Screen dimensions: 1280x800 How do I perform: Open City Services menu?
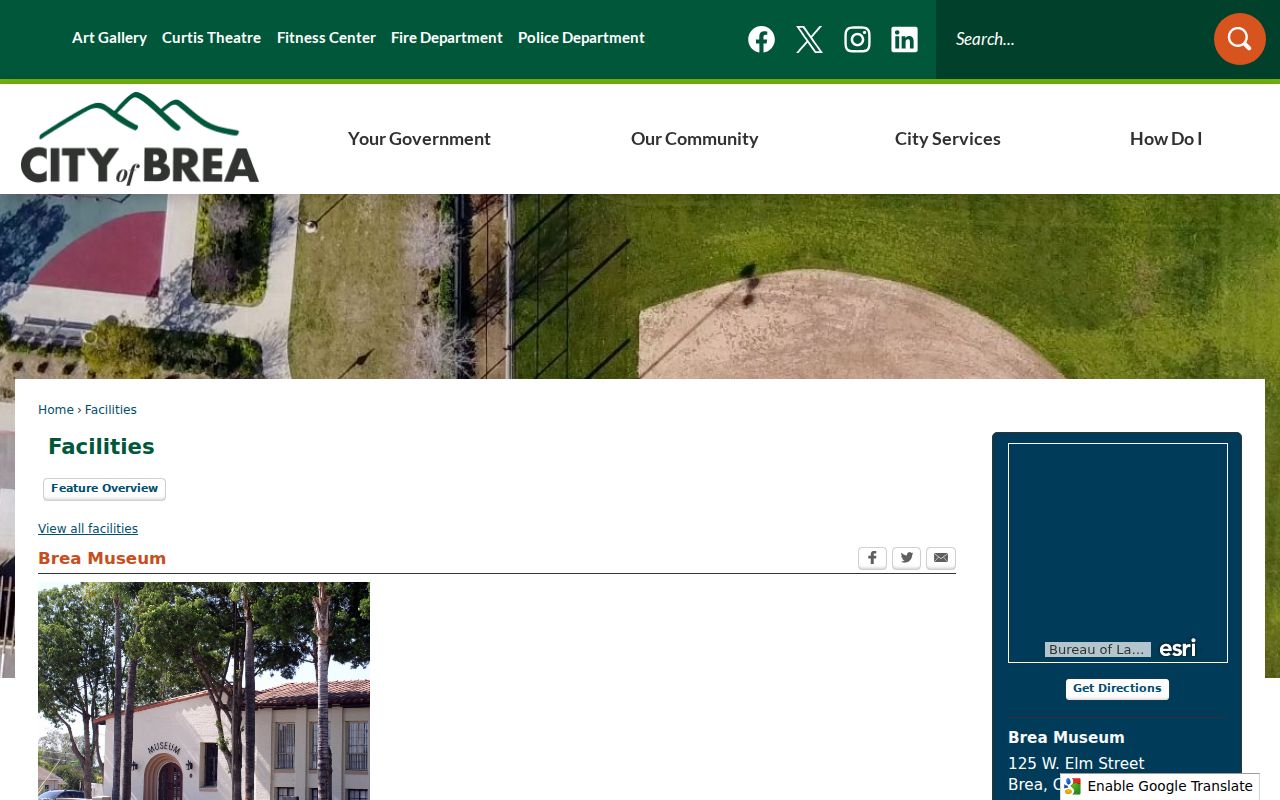point(947,139)
